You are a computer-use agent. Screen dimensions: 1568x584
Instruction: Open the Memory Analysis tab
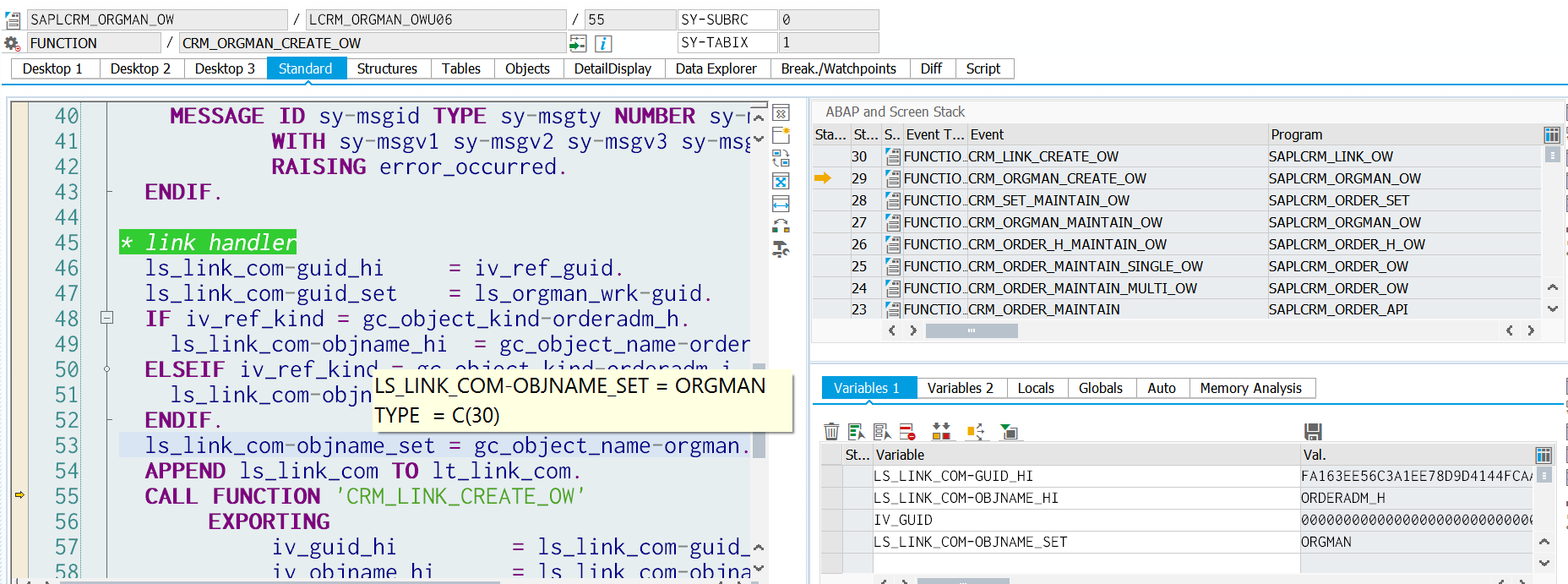1251,388
